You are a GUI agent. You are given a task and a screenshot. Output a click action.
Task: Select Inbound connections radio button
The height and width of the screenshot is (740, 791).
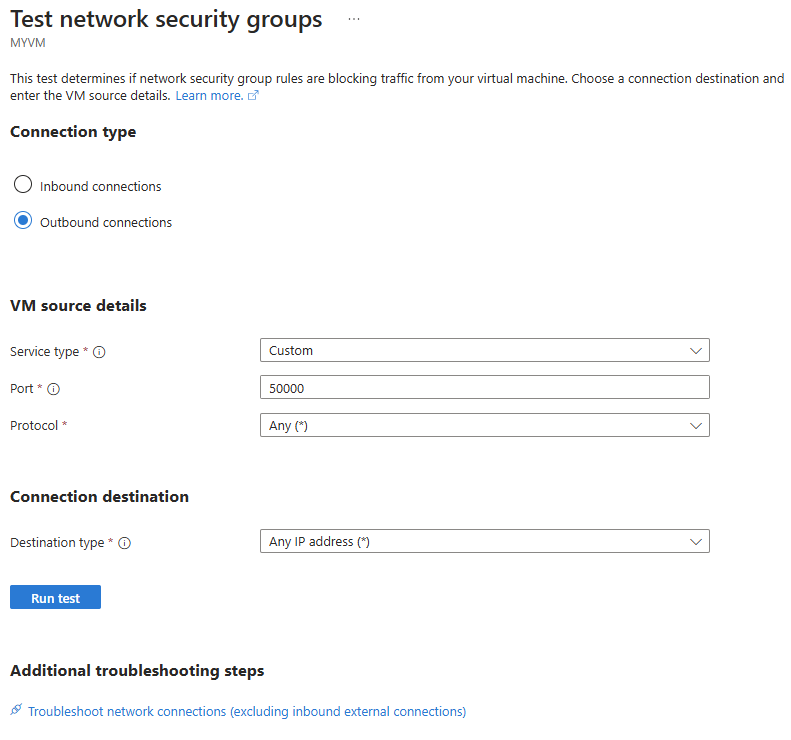pyautogui.click(x=23, y=185)
